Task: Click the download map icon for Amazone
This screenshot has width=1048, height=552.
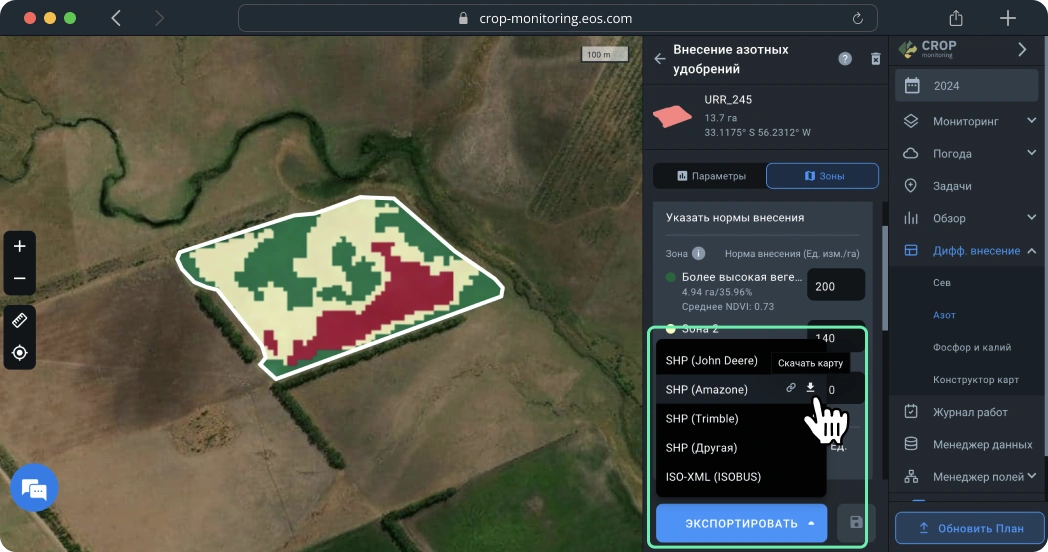Action: pos(811,388)
